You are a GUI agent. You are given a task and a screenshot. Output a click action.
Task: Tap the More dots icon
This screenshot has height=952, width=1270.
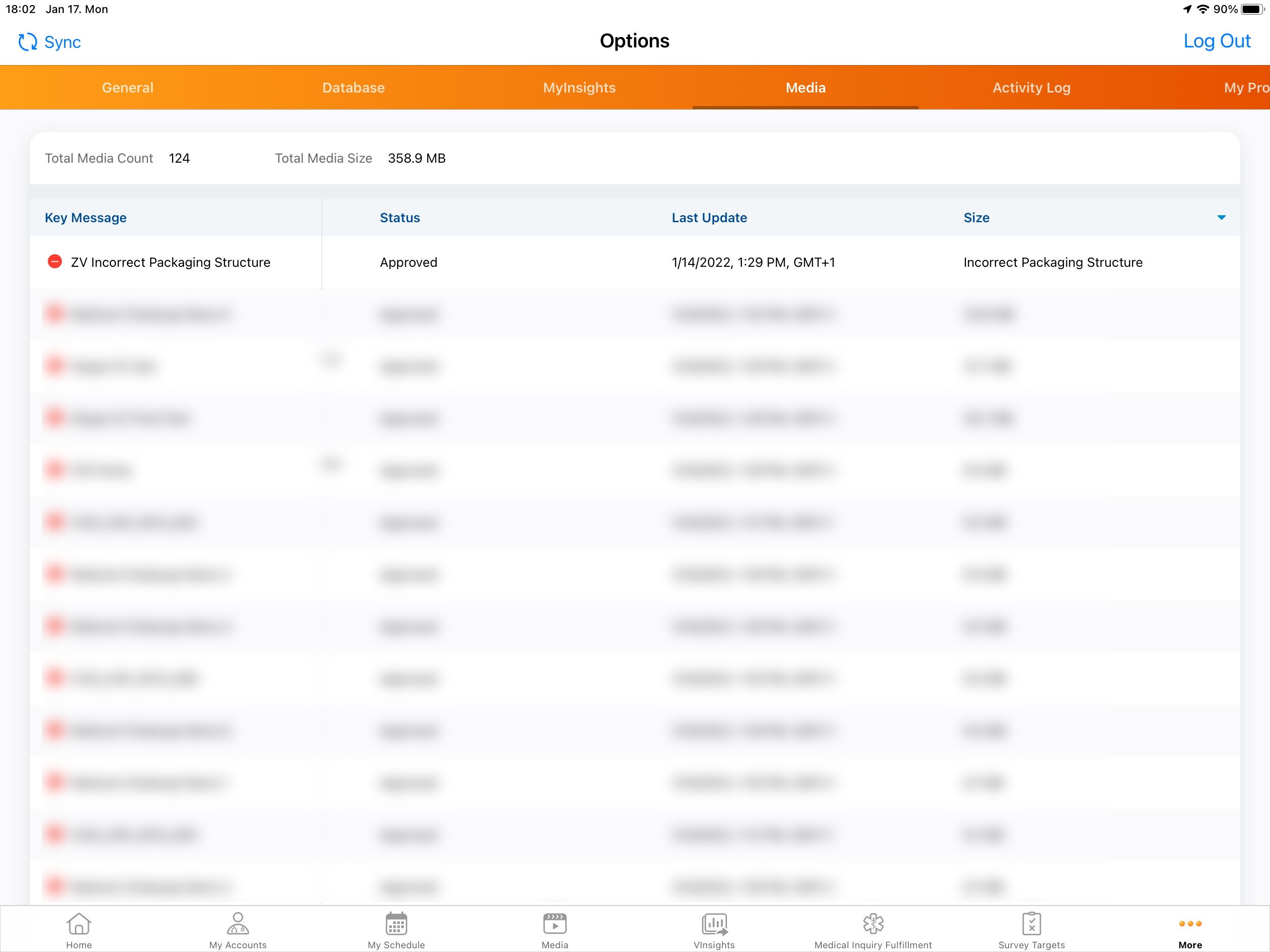click(x=1190, y=924)
